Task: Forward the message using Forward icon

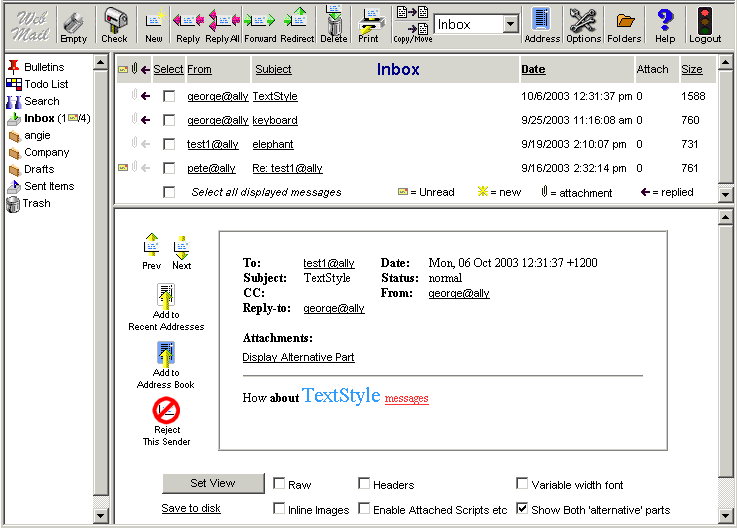Action: (x=260, y=21)
